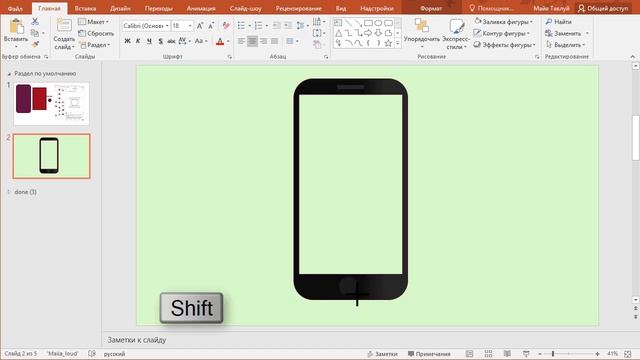
Task: Open the Макет layout dropdown
Action: (x=94, y=22)
